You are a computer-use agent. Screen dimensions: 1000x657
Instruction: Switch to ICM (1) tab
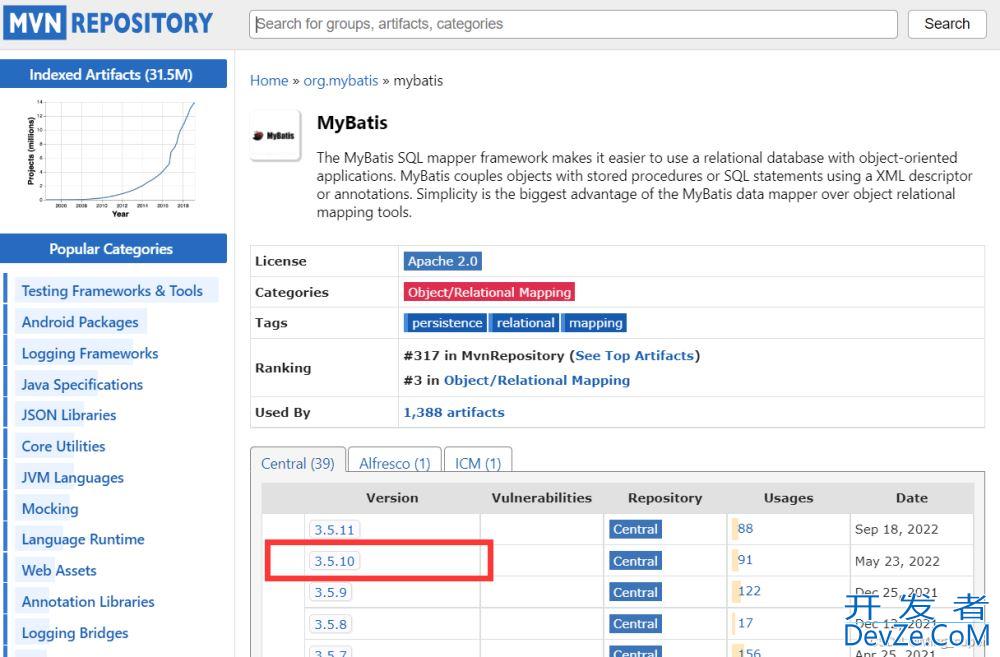click(478, 461)
